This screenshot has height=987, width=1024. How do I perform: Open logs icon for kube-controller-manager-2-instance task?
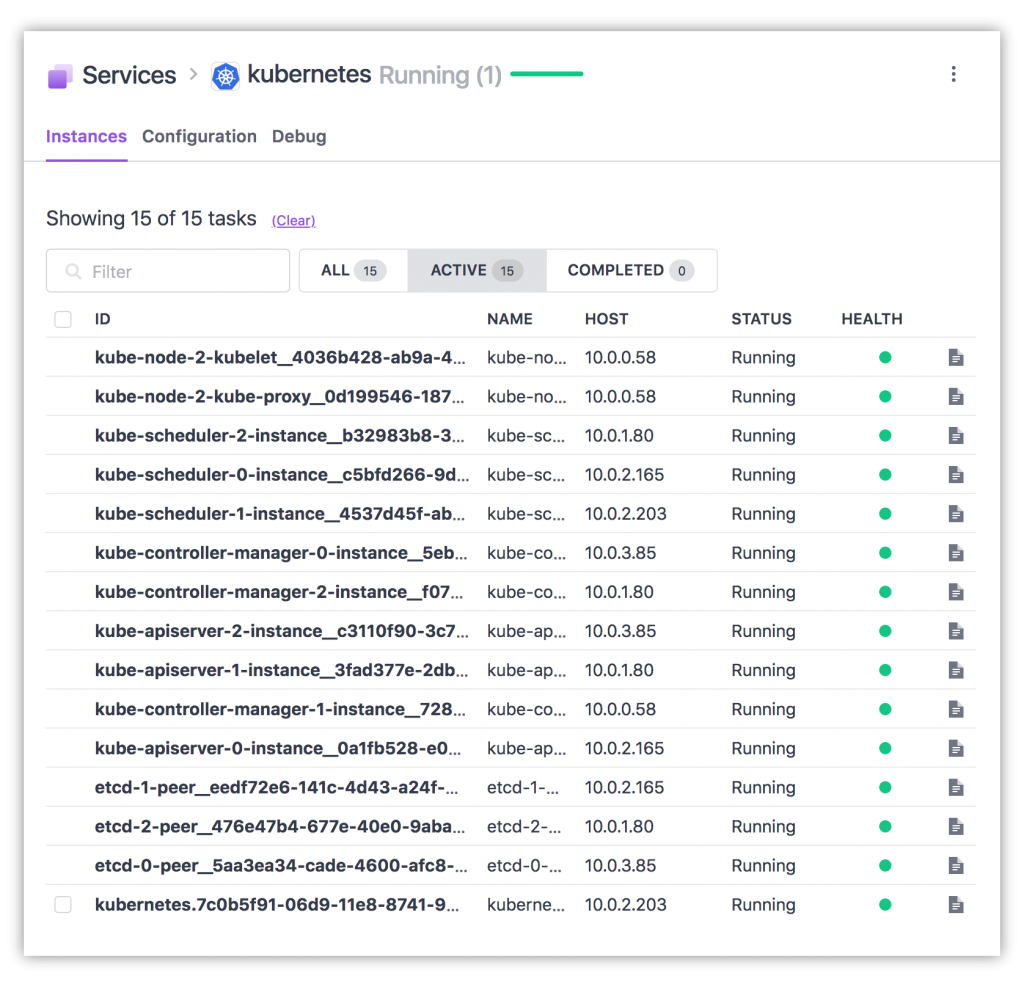tap(955, 592)
